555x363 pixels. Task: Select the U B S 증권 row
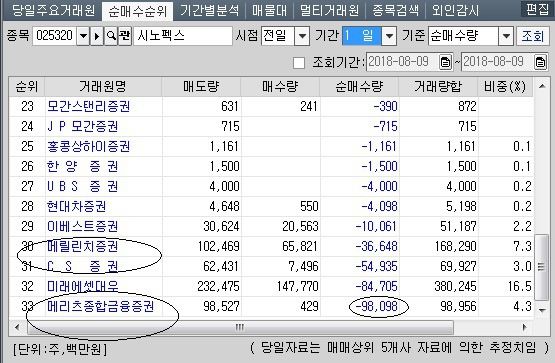[x=271, y=186]
